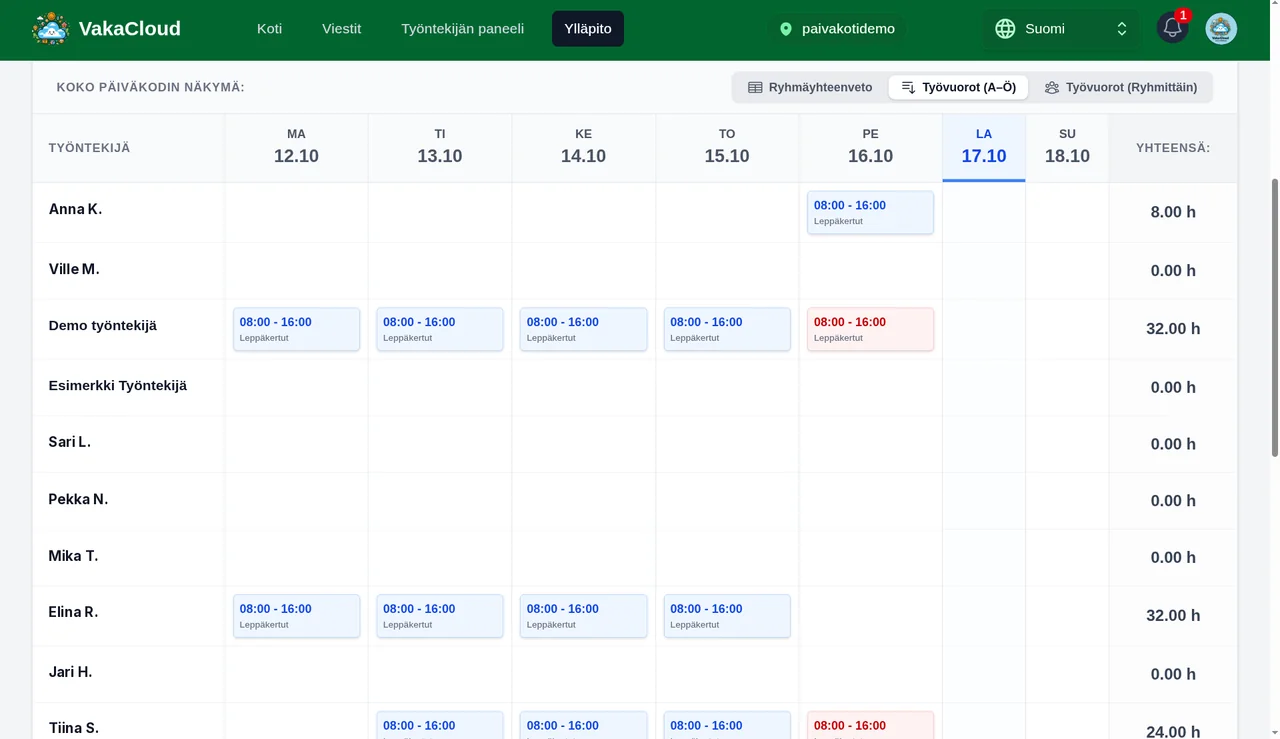The height and width of the screenshot is (739, 1280).
Task: Switch to Työvuorot (Ryhmittäin) view
Action: tap(1121, 87)
